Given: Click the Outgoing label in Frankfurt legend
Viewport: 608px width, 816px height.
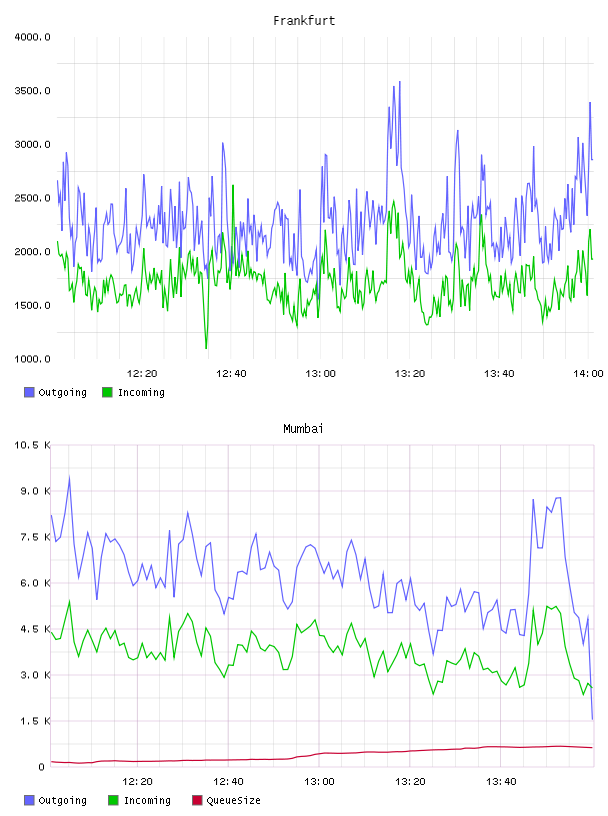Looking at the screenshot, I should (62, 392).
